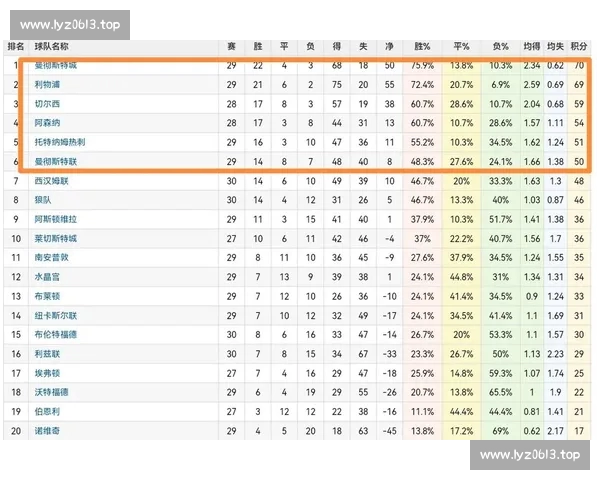Viewport: 600px width, 480px height.
Task: Select the 曼彻斯特联 team link
Action: point(55,161)
